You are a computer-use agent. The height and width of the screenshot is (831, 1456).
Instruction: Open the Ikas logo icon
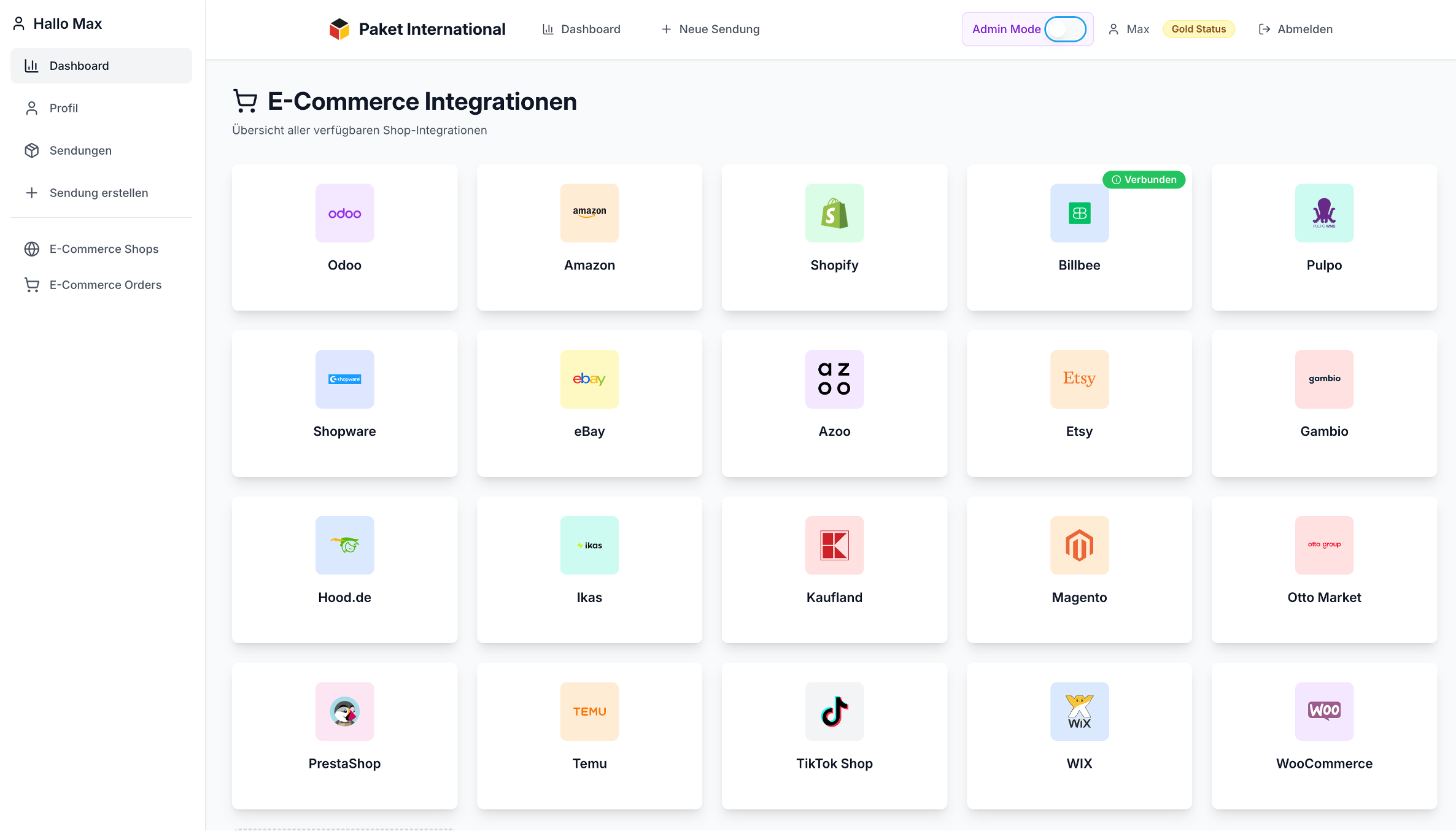[x=589, y=546]
